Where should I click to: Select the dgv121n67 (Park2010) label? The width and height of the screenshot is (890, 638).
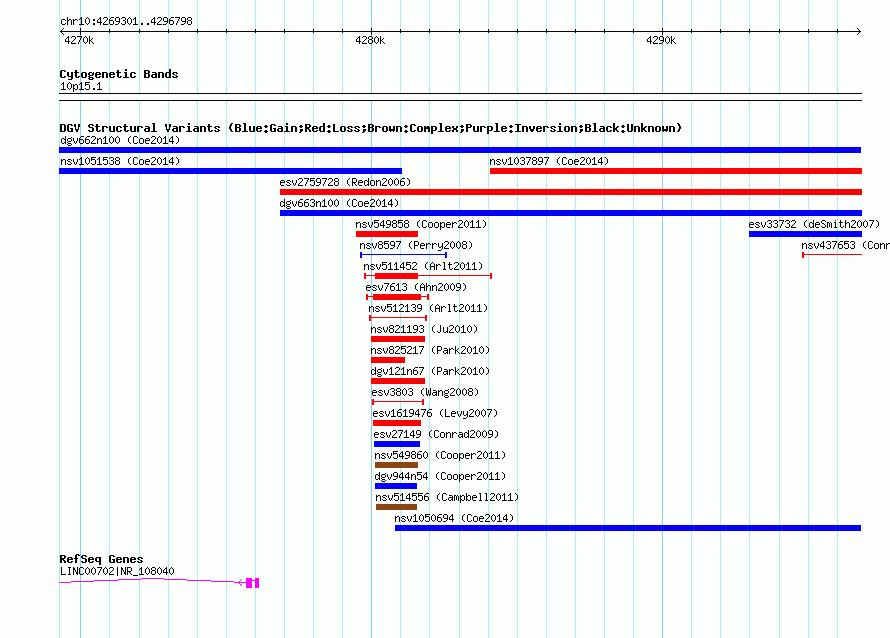tap(430, 371)
